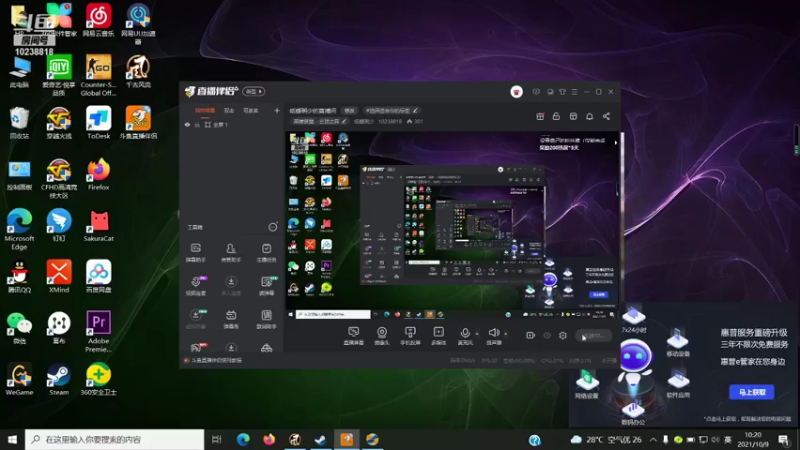800x450 pixels.
Task: Open the gift box icon with red dot
Action: [540, 116]
